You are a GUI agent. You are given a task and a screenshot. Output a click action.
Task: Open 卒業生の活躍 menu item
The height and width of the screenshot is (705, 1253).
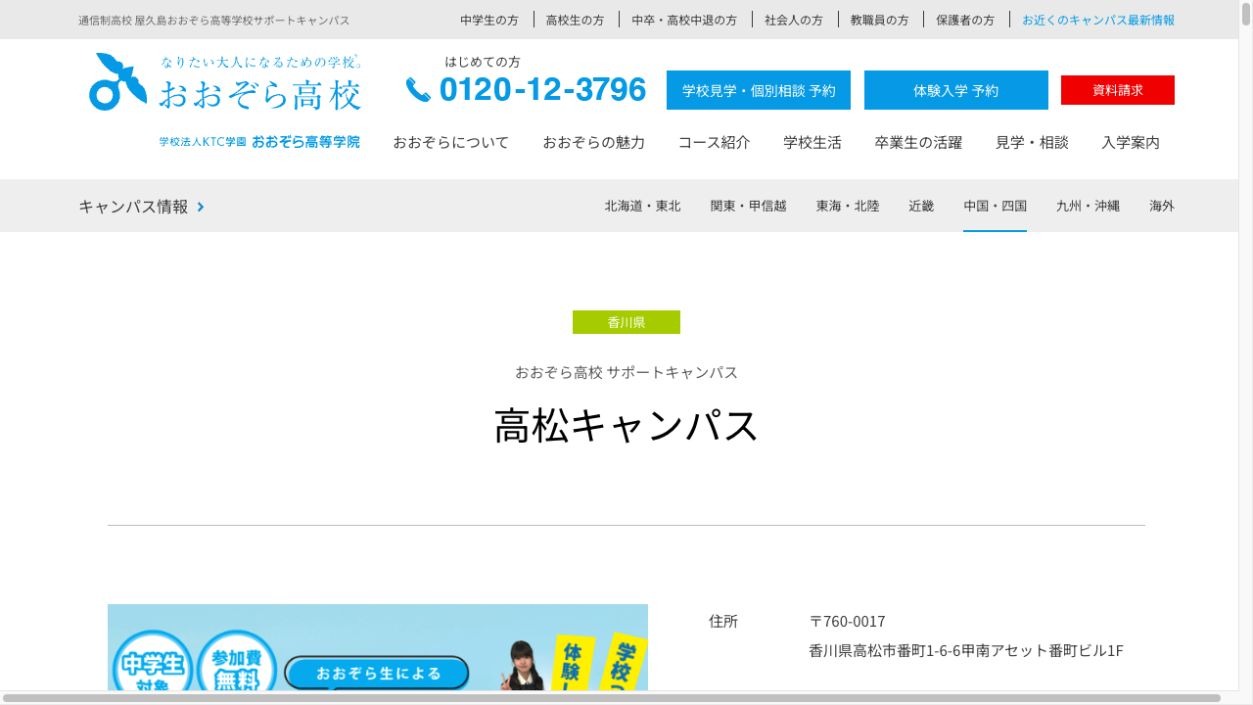pos(918,143)
